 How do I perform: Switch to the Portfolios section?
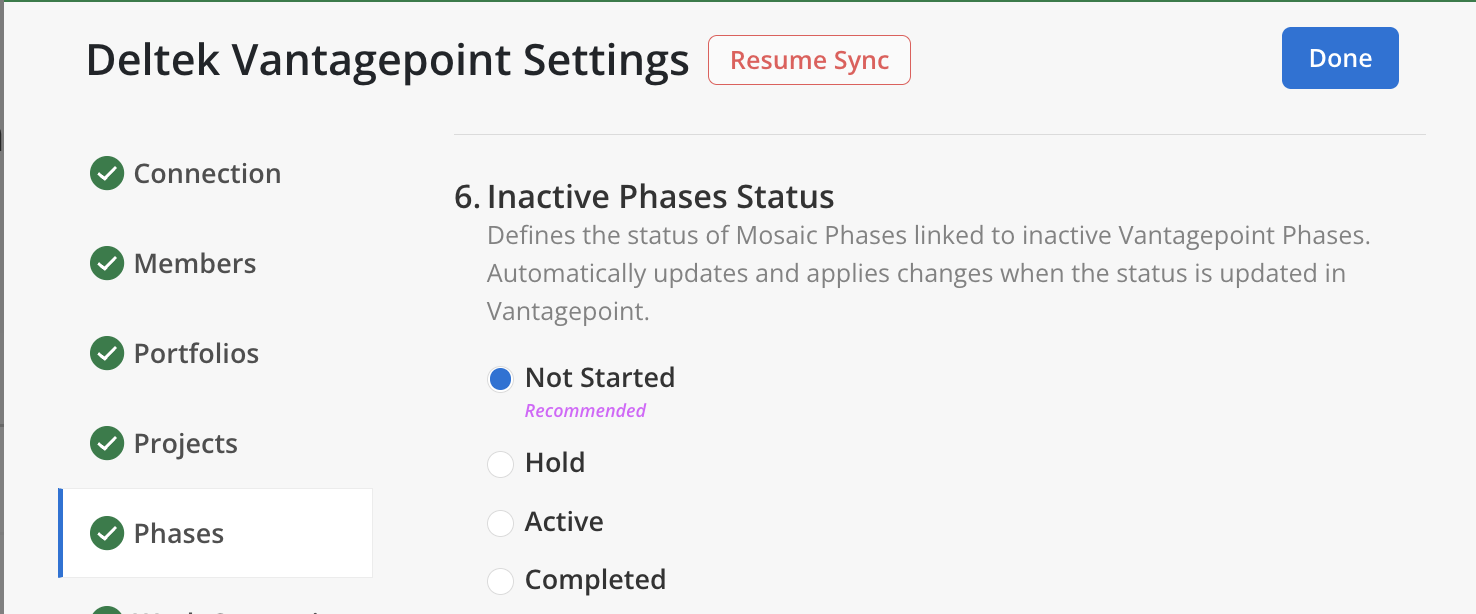click(196, 353)
